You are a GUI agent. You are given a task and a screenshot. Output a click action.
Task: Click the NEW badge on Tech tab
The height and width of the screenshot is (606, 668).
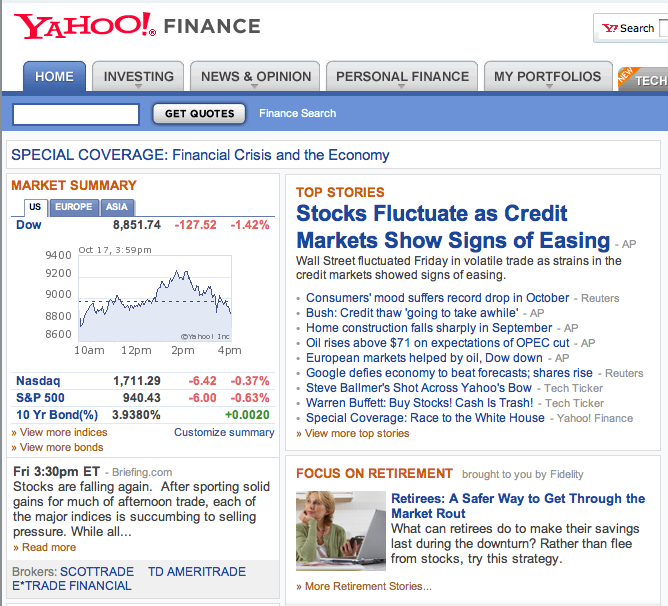click(x=626, y=75)
